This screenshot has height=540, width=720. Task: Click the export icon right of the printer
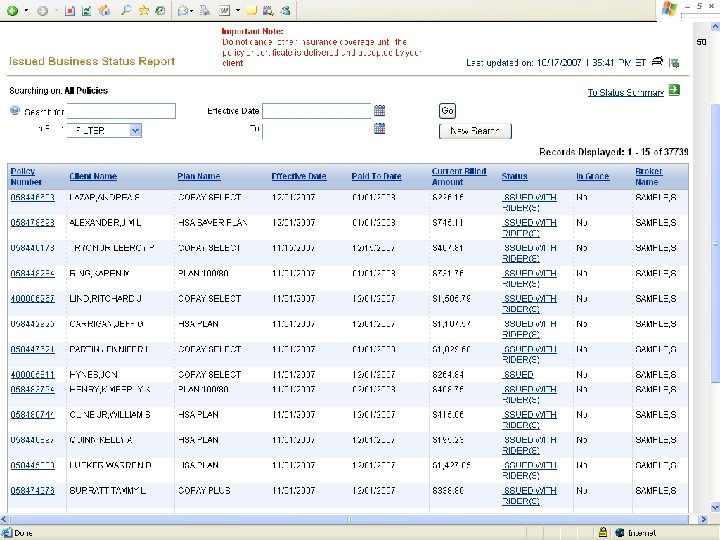[674, 62]
